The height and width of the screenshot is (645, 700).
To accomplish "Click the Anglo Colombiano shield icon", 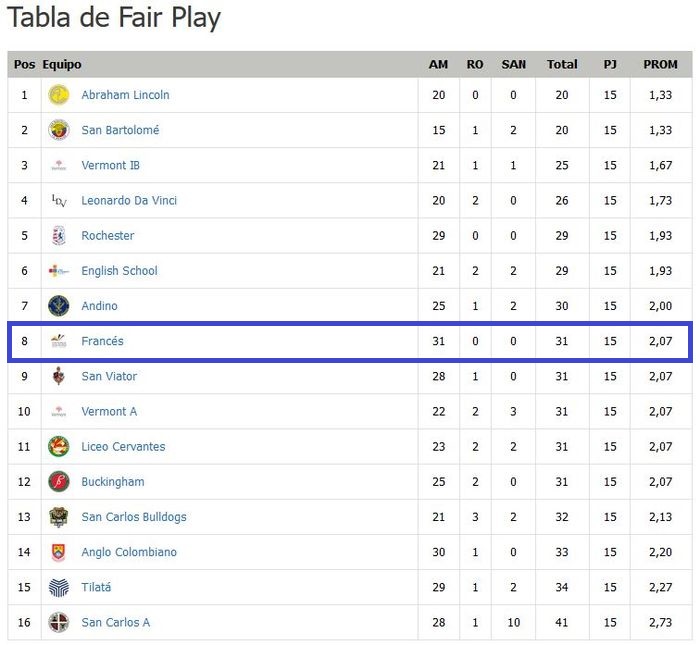I will pos(58,552).
